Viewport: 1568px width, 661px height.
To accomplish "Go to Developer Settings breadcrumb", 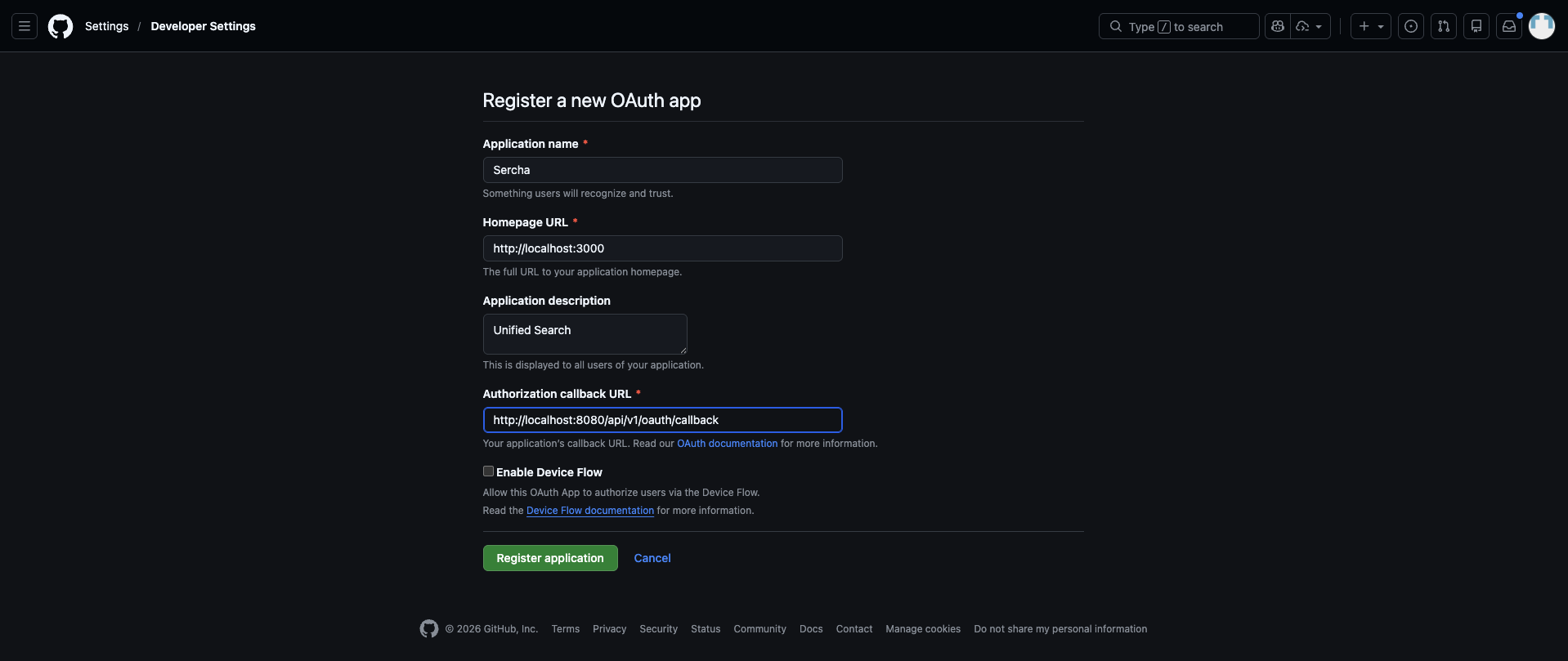I will pos(203,26).
